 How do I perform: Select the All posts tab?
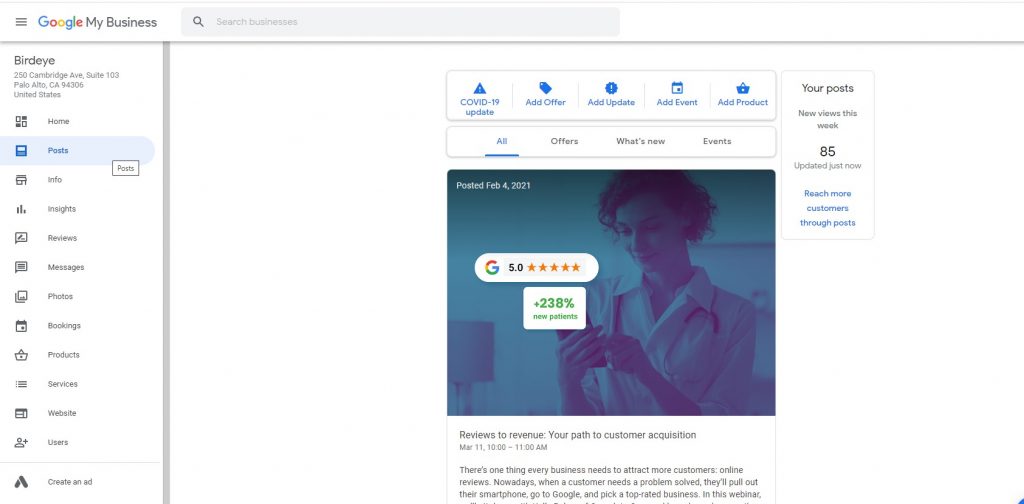point(502,141)
